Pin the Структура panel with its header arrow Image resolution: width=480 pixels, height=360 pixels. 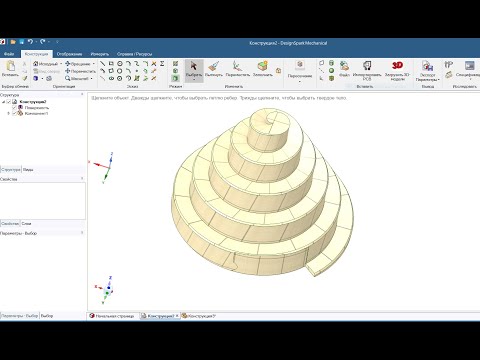click(82, 95)
